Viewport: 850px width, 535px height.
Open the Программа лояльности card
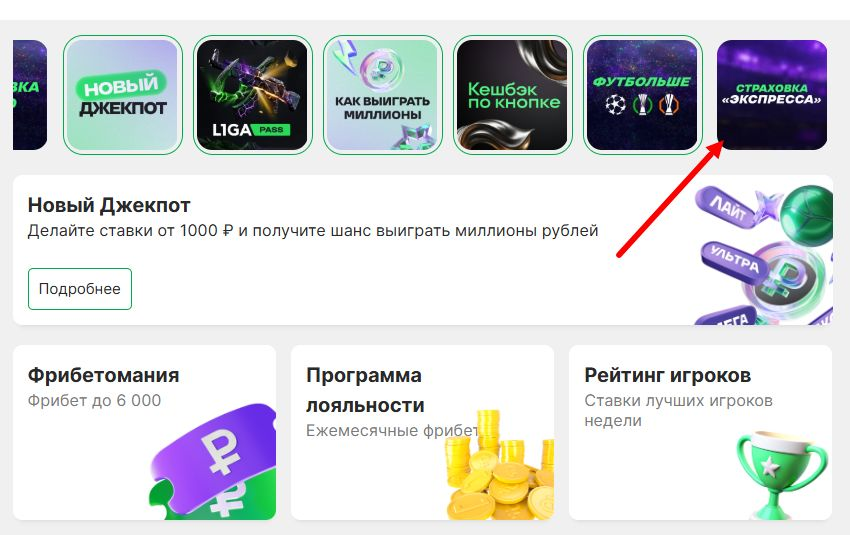[422, 432]
